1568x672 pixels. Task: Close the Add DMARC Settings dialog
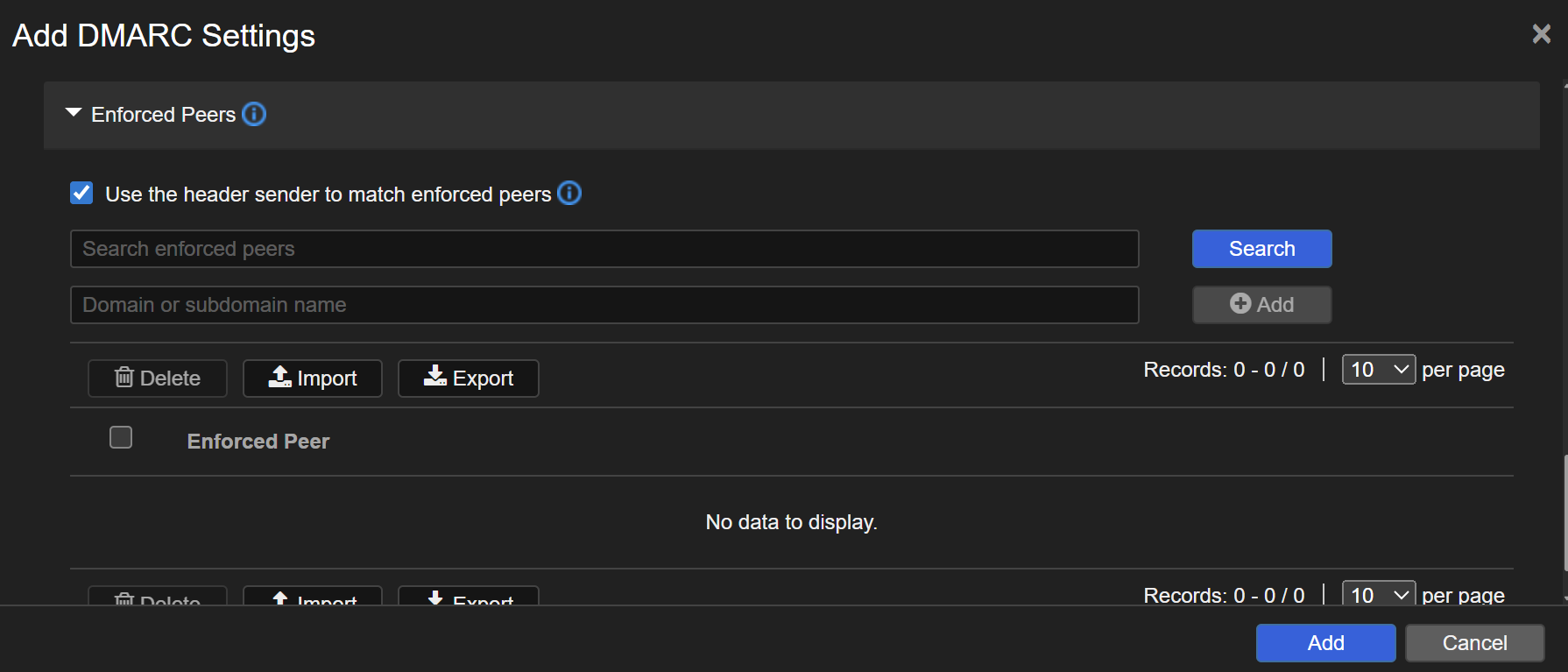click(x=1541, y=34)
